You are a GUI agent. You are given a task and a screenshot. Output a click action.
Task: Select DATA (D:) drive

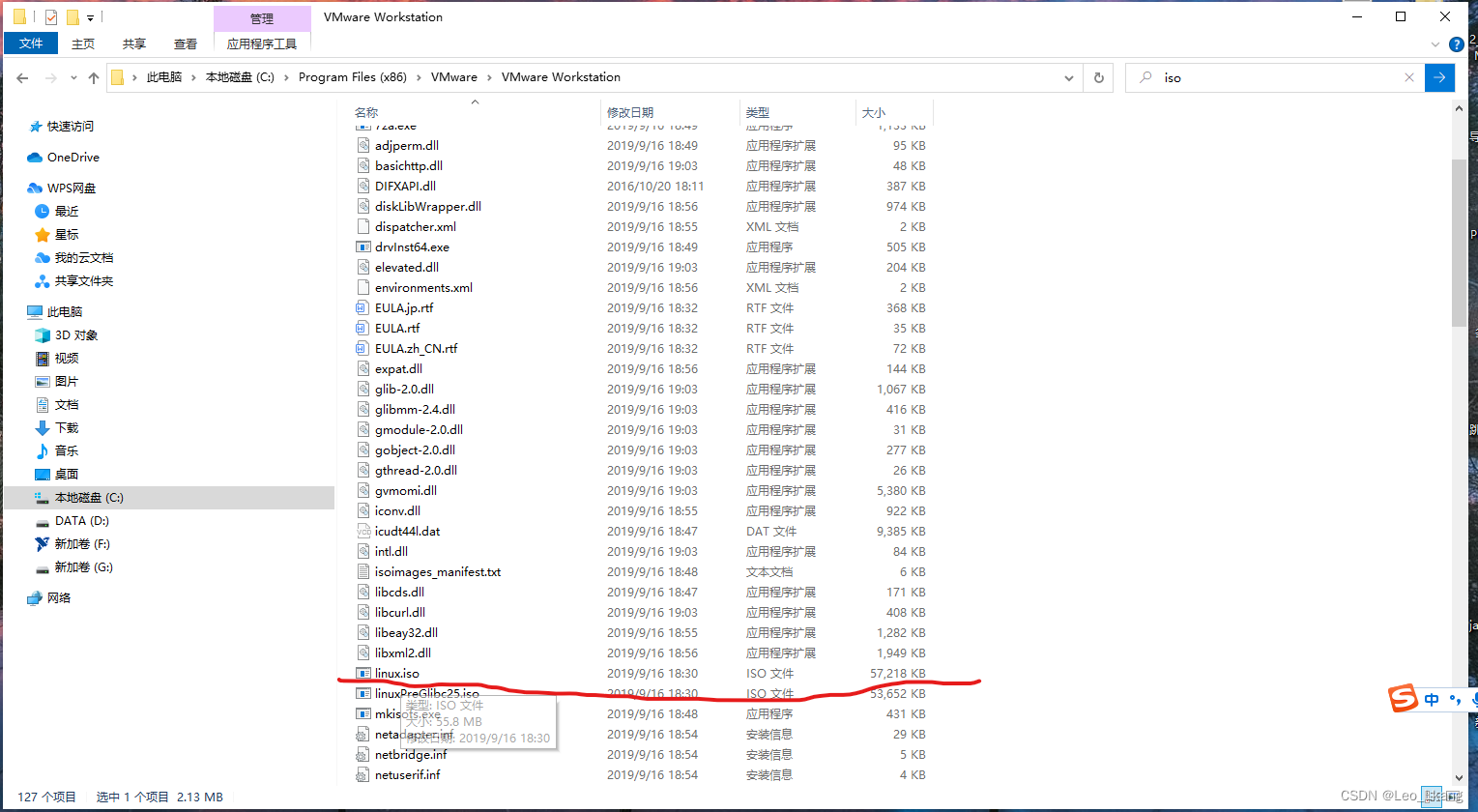click(81, 521)
